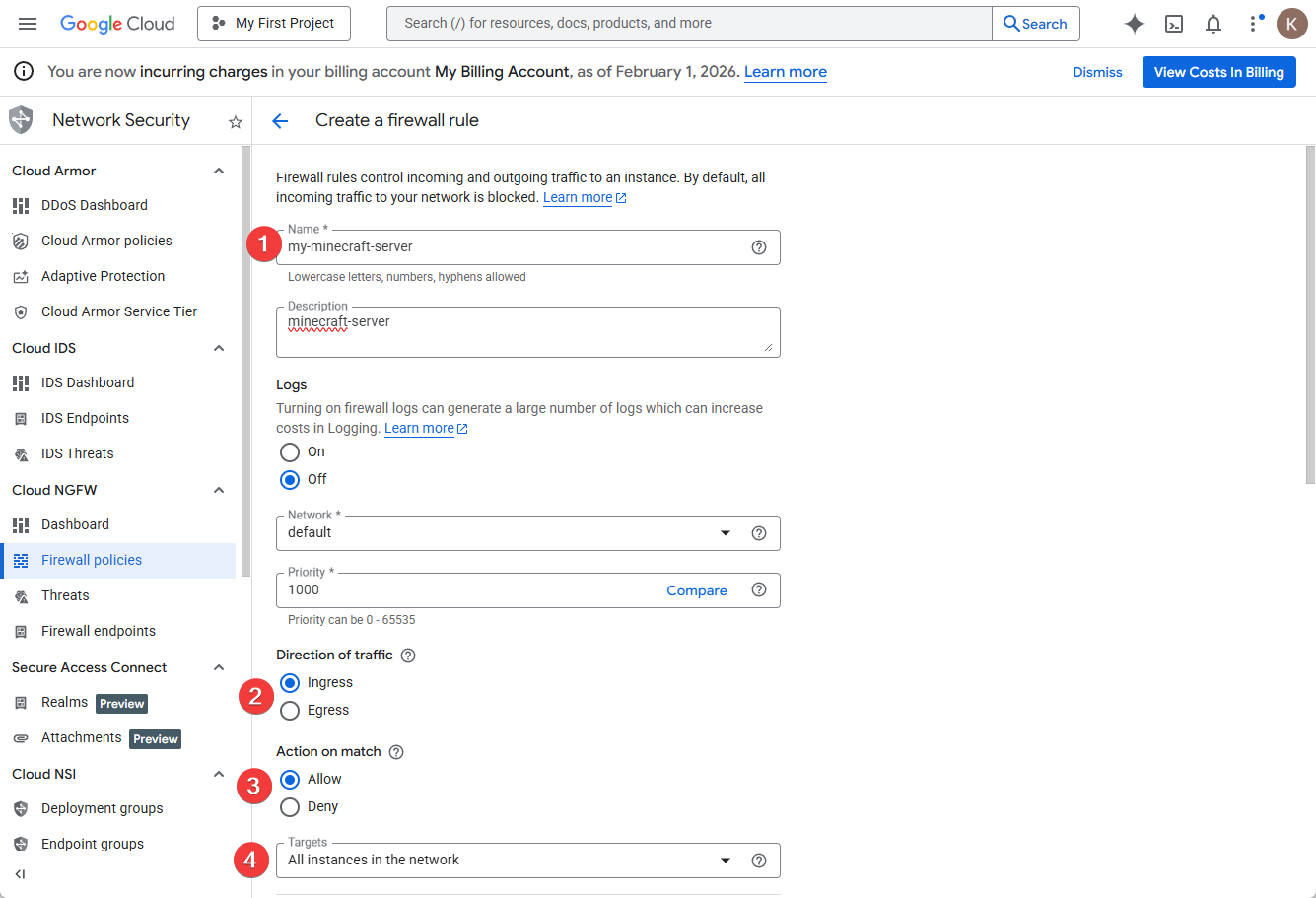This screenshot has width=1316, height=898.
Task: Activate Cloud Shell terminal icon
Action: coord(1174,24)
